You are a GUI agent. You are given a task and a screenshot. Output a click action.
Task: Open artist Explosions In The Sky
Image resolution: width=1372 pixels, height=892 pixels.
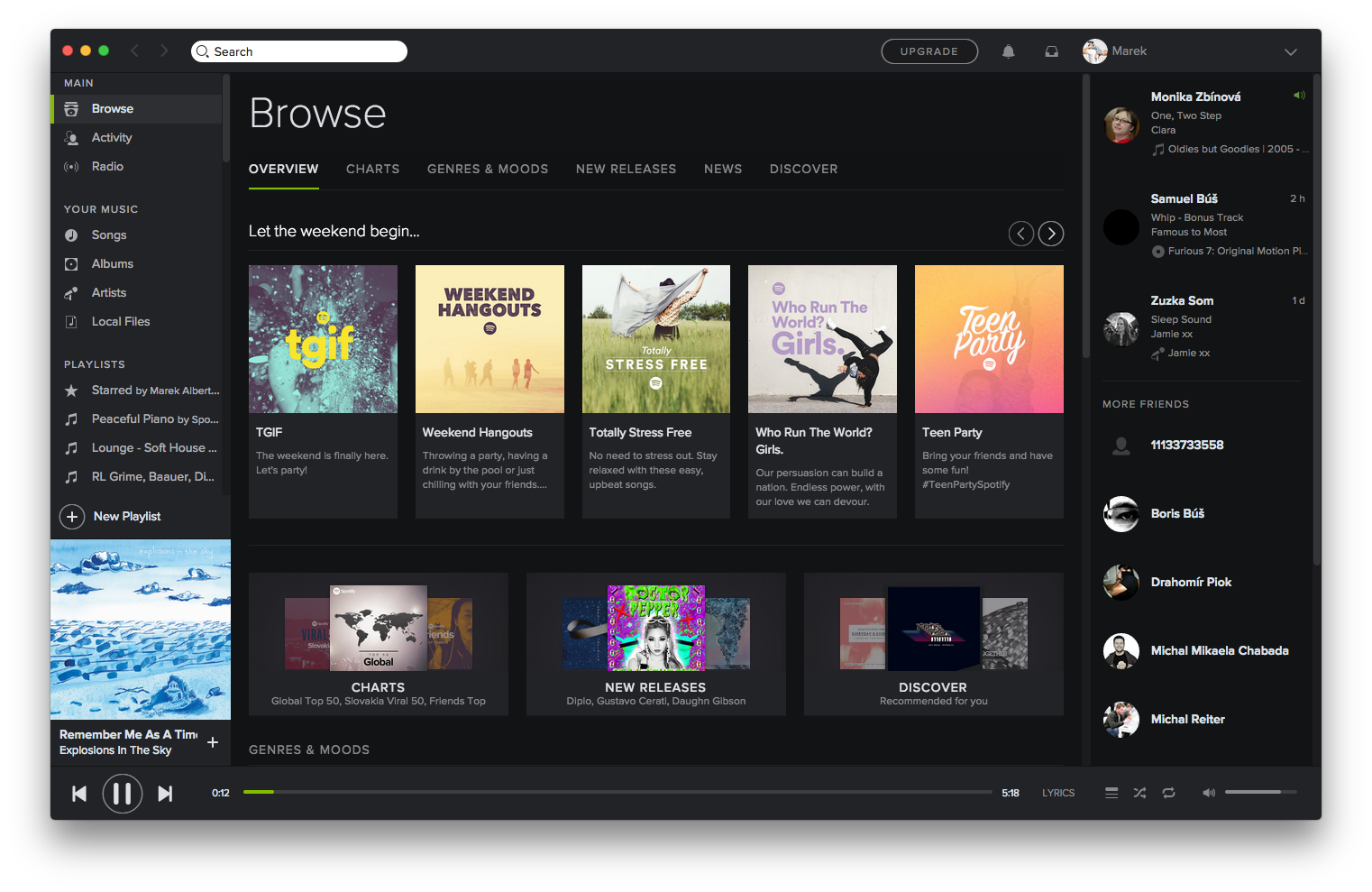pyautogui.click(x=115, y=750)
